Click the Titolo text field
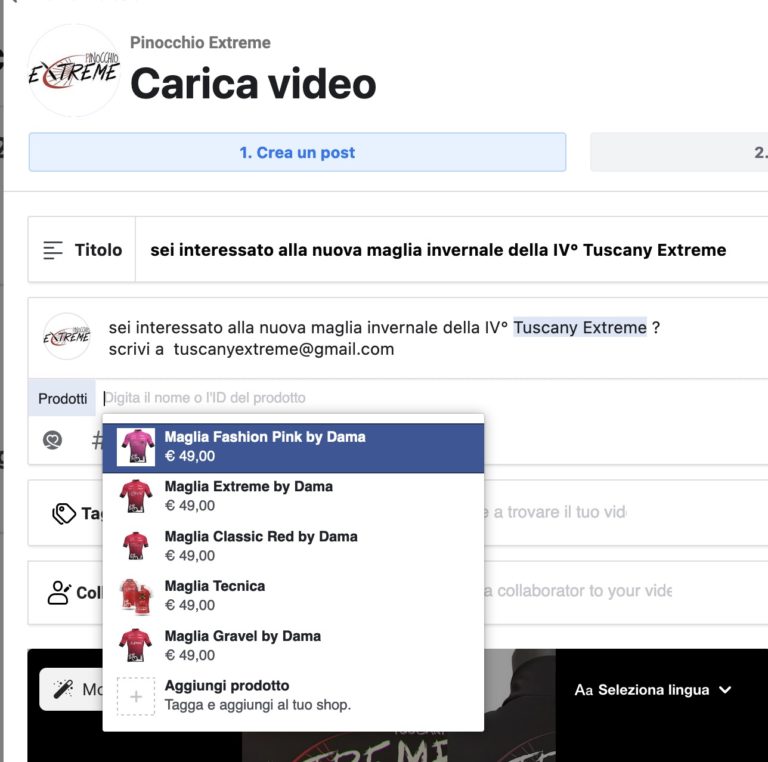The image size is (768, 762). click(451, 250)
